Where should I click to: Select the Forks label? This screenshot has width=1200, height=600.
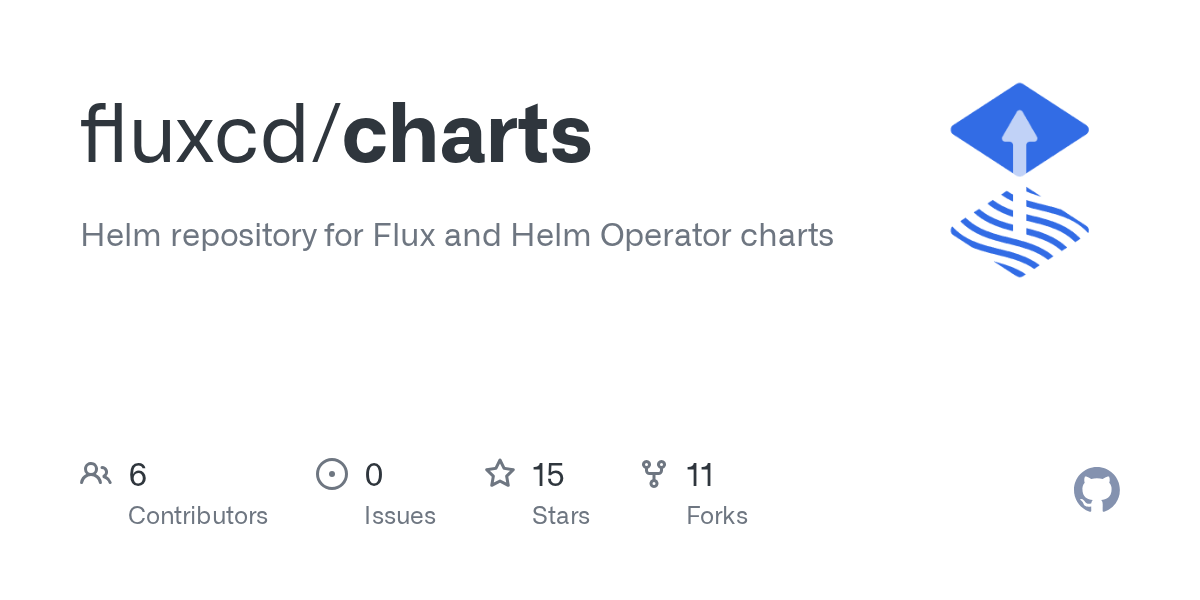pos(717,516)
